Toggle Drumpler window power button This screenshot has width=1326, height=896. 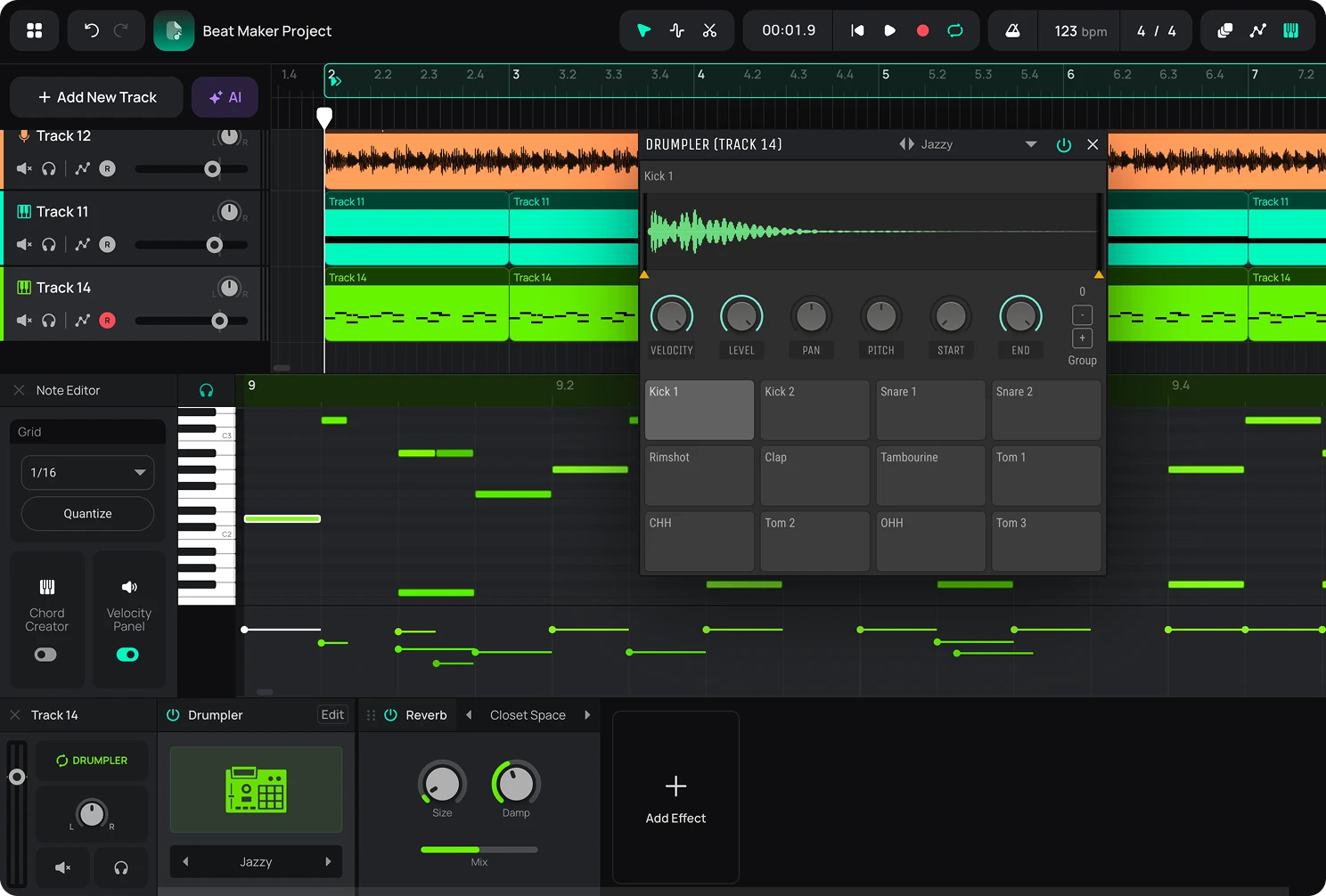(1064, 144)
